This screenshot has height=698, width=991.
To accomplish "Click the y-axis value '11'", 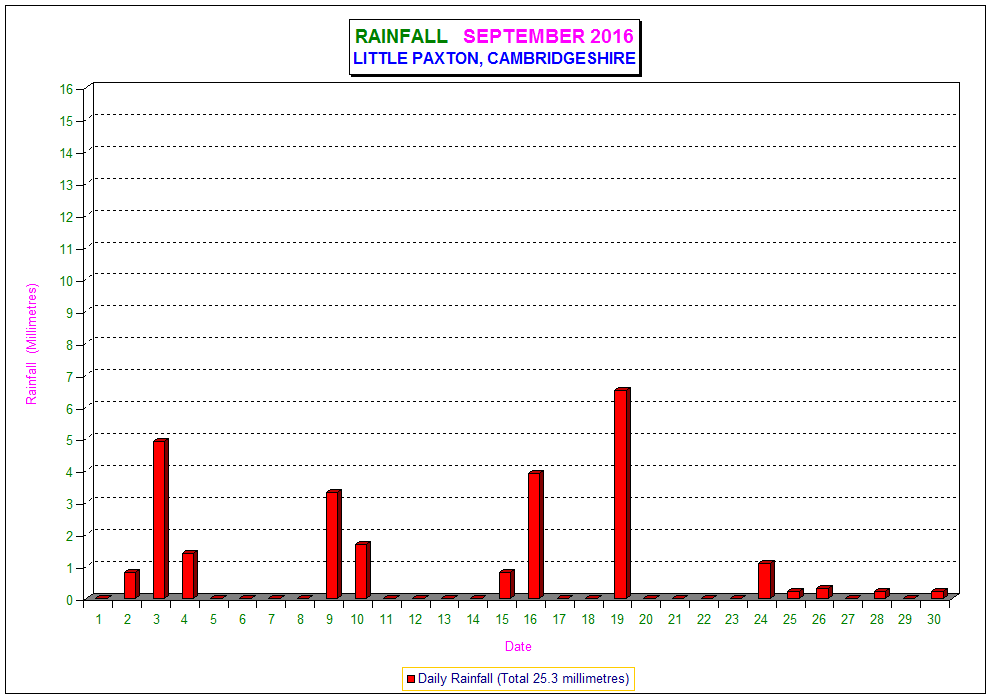I will [67, 249].
